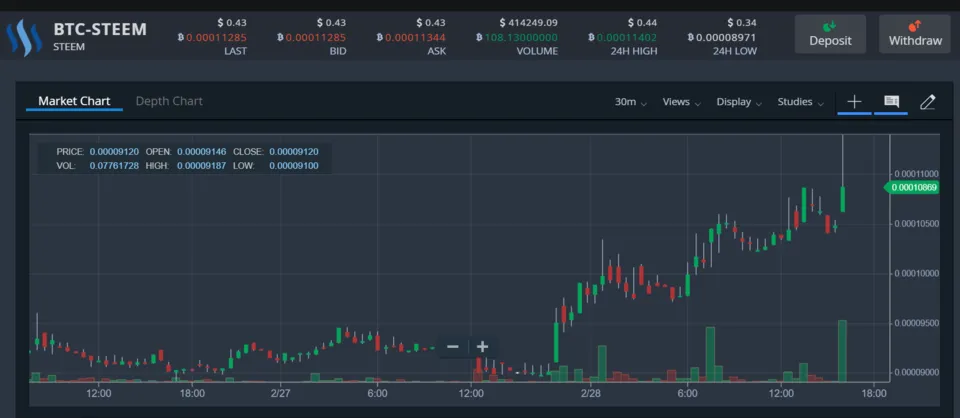Click the HIGH value 0.00009187
Viewport: 960px width, 418px height.
(201, 165)
